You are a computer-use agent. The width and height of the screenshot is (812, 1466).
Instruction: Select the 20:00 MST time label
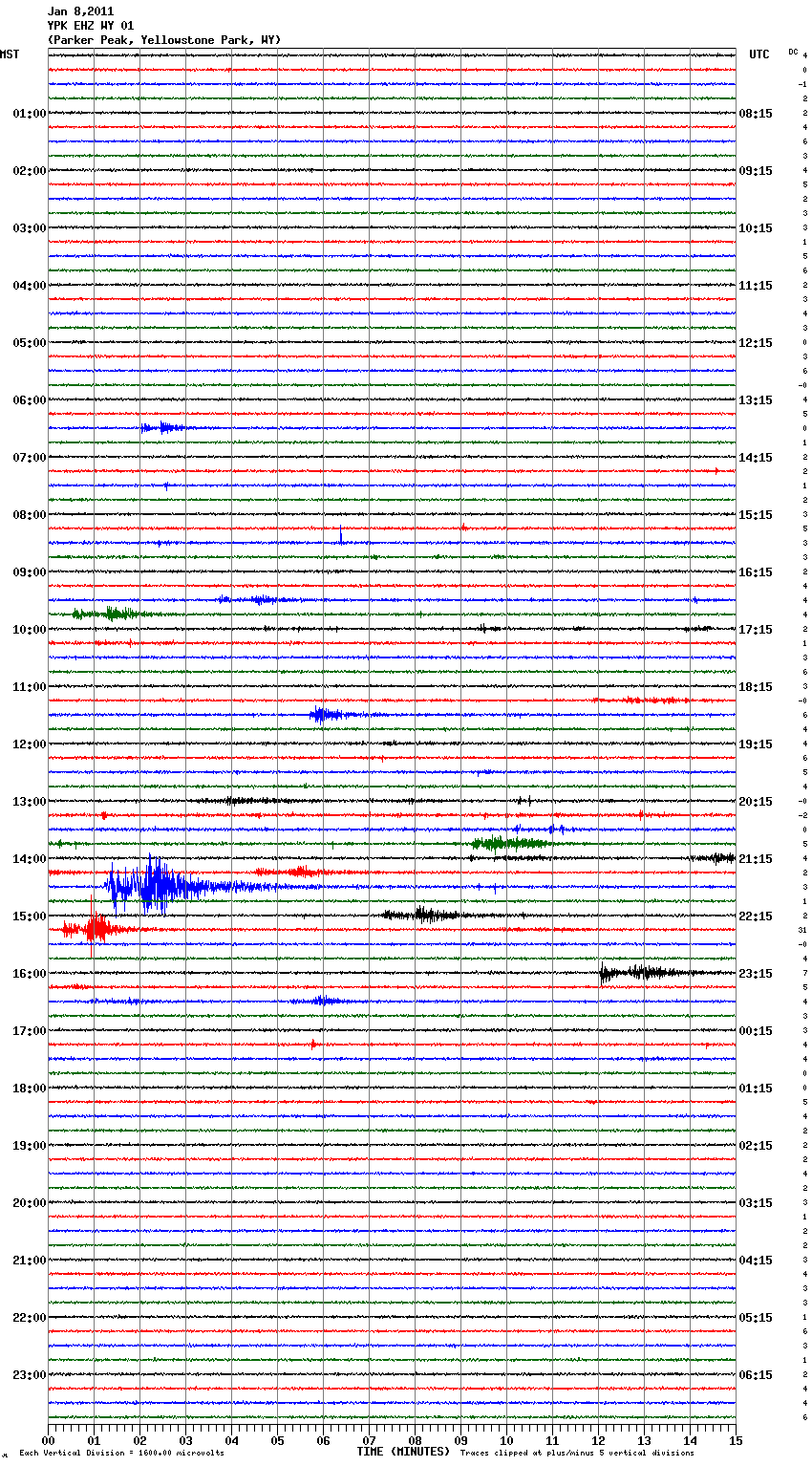click(30, 1203)
